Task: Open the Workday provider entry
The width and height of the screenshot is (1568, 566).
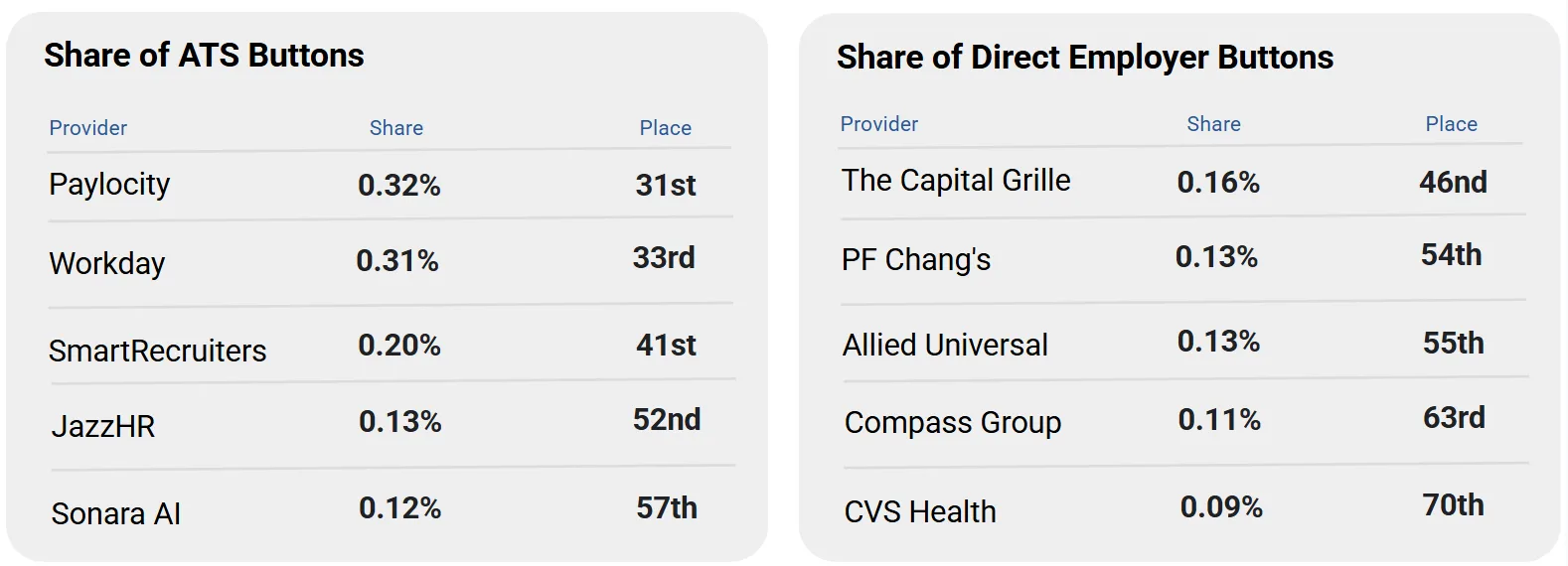Action: point(106,263)
